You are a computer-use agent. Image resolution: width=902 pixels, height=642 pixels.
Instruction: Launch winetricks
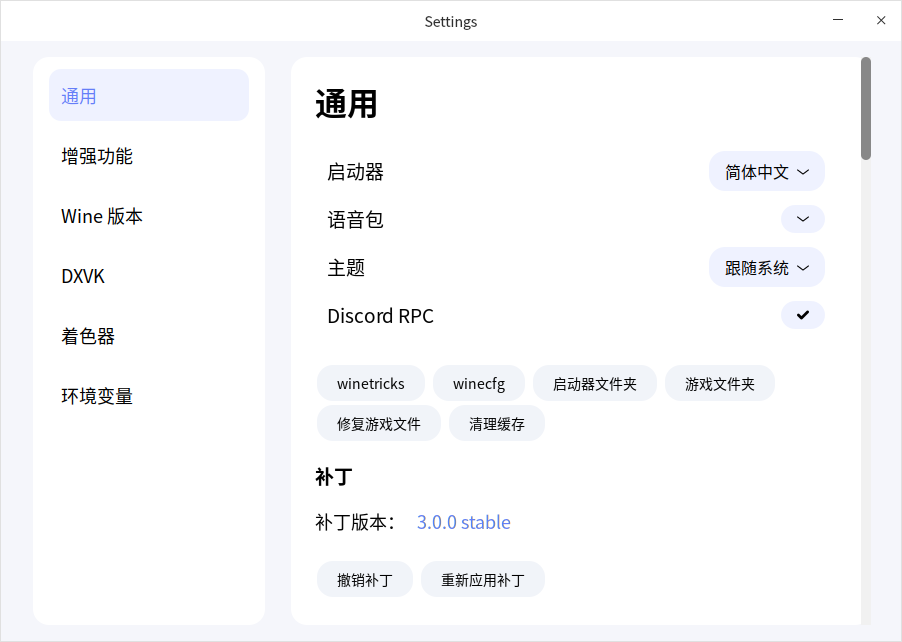pos(370,383)
